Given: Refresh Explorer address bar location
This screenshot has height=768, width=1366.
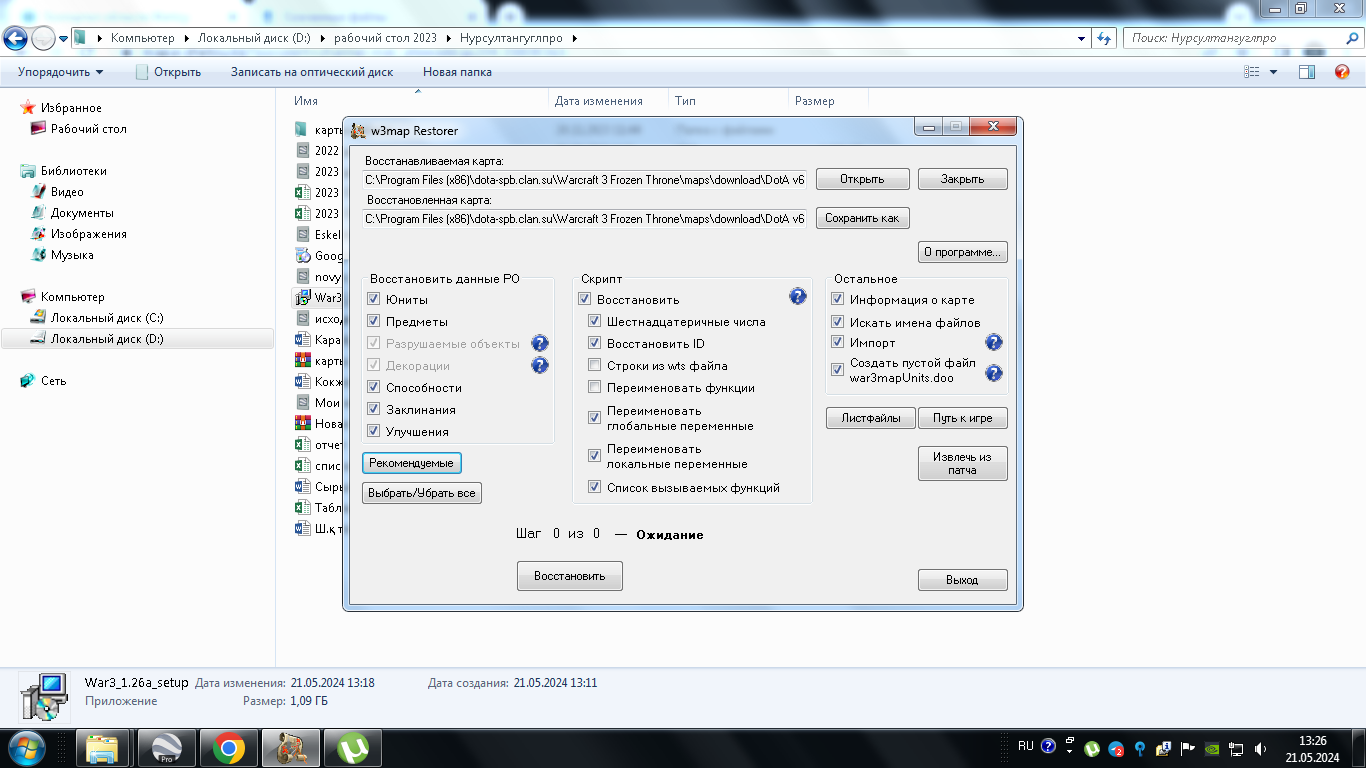Looking at the screenshot, I should 1104,38.
